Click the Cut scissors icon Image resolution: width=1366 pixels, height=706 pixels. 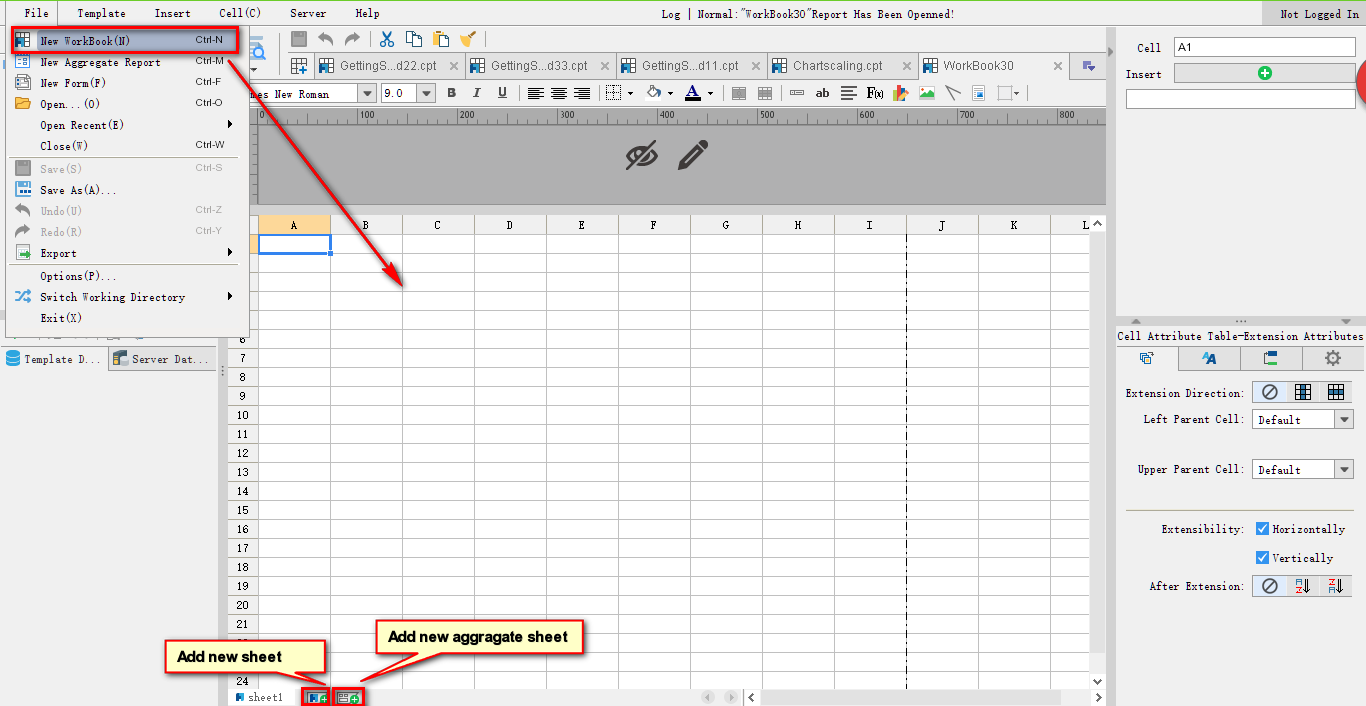click(x=387, y=39)
